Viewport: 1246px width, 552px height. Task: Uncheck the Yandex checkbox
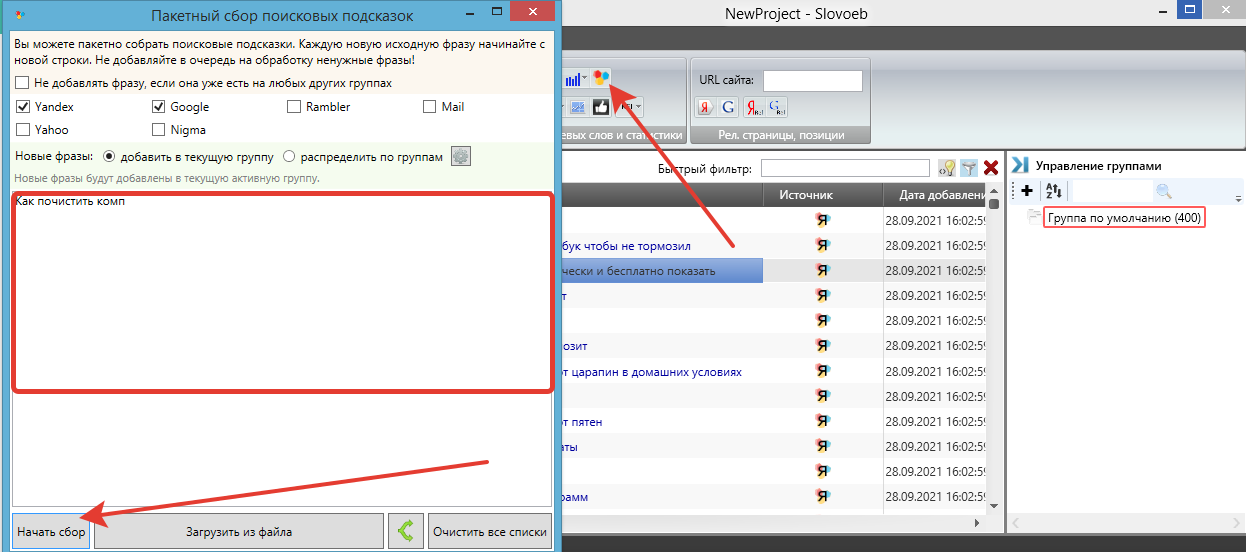[x=23, y=107]
